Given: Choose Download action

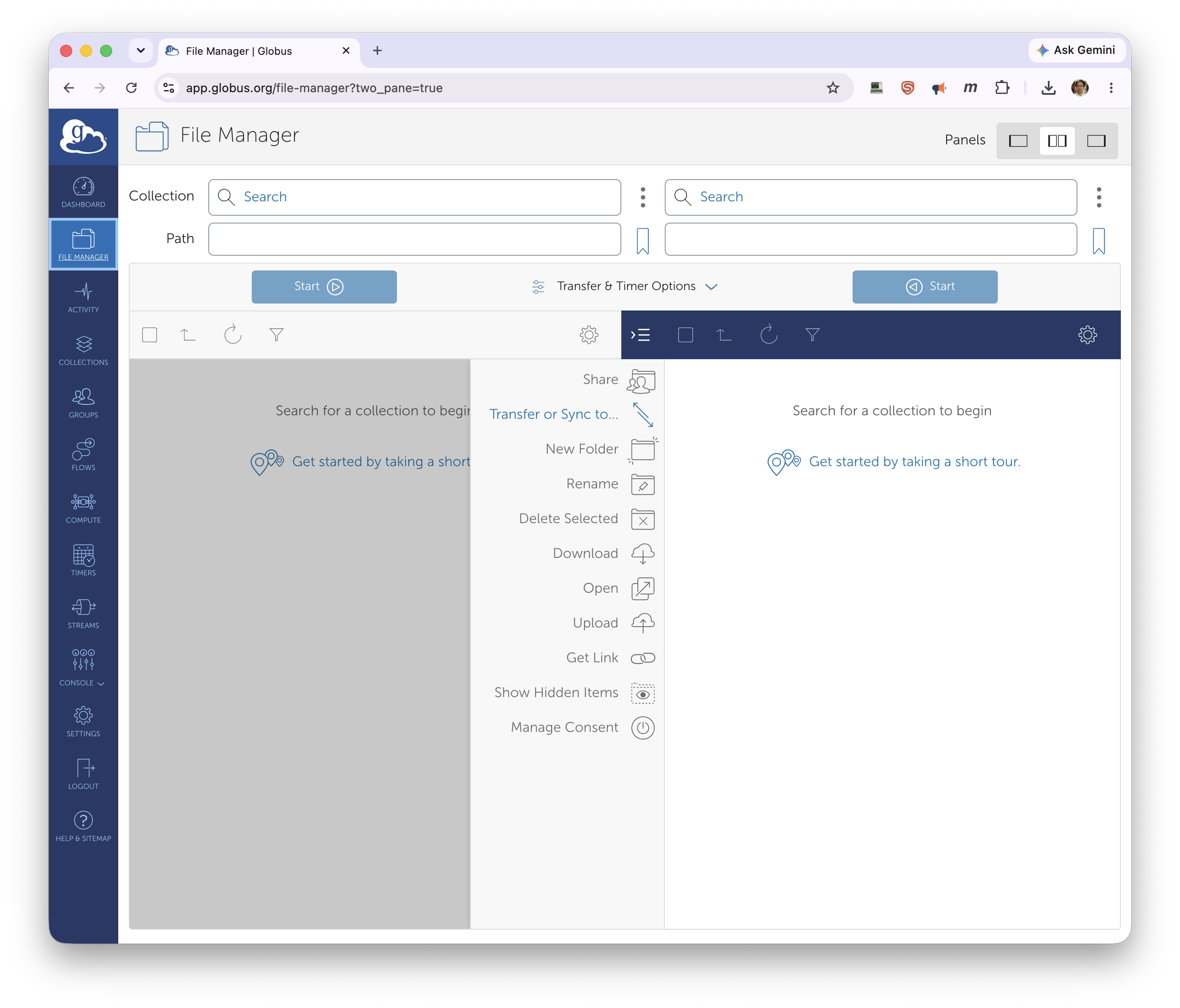Looking at the screenshot, I should pyautogui.click(x=604, y=554).
